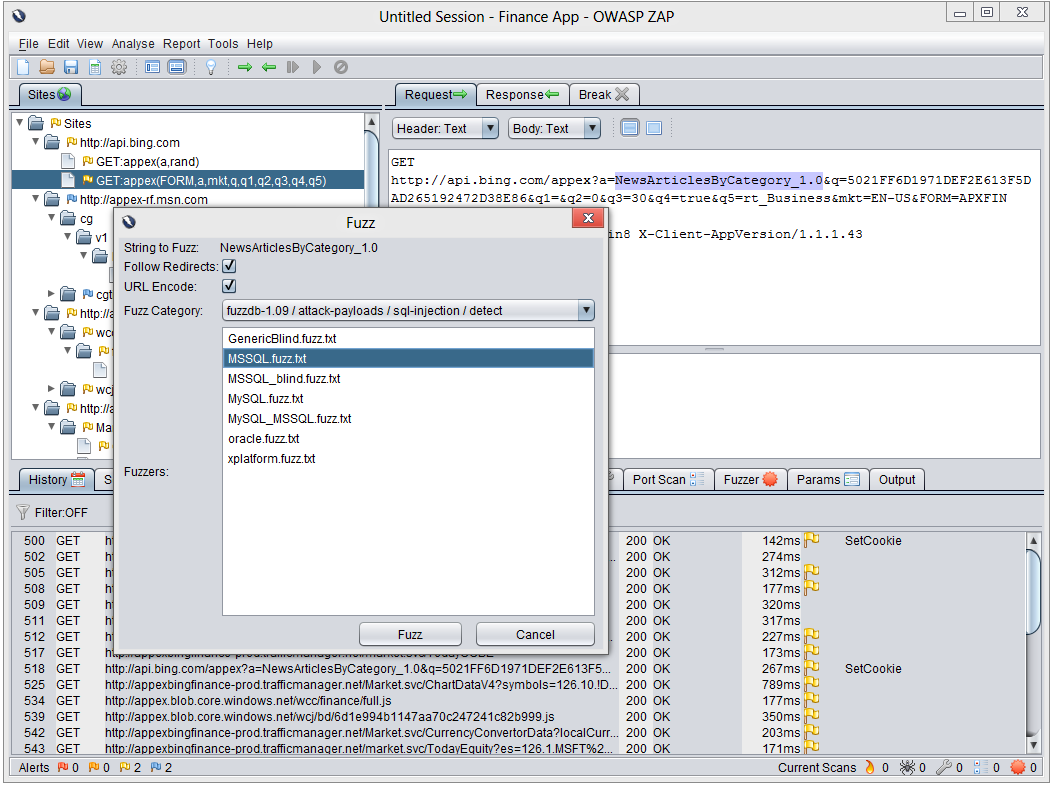Switch to the Port Scan tab

pos(668,480)
